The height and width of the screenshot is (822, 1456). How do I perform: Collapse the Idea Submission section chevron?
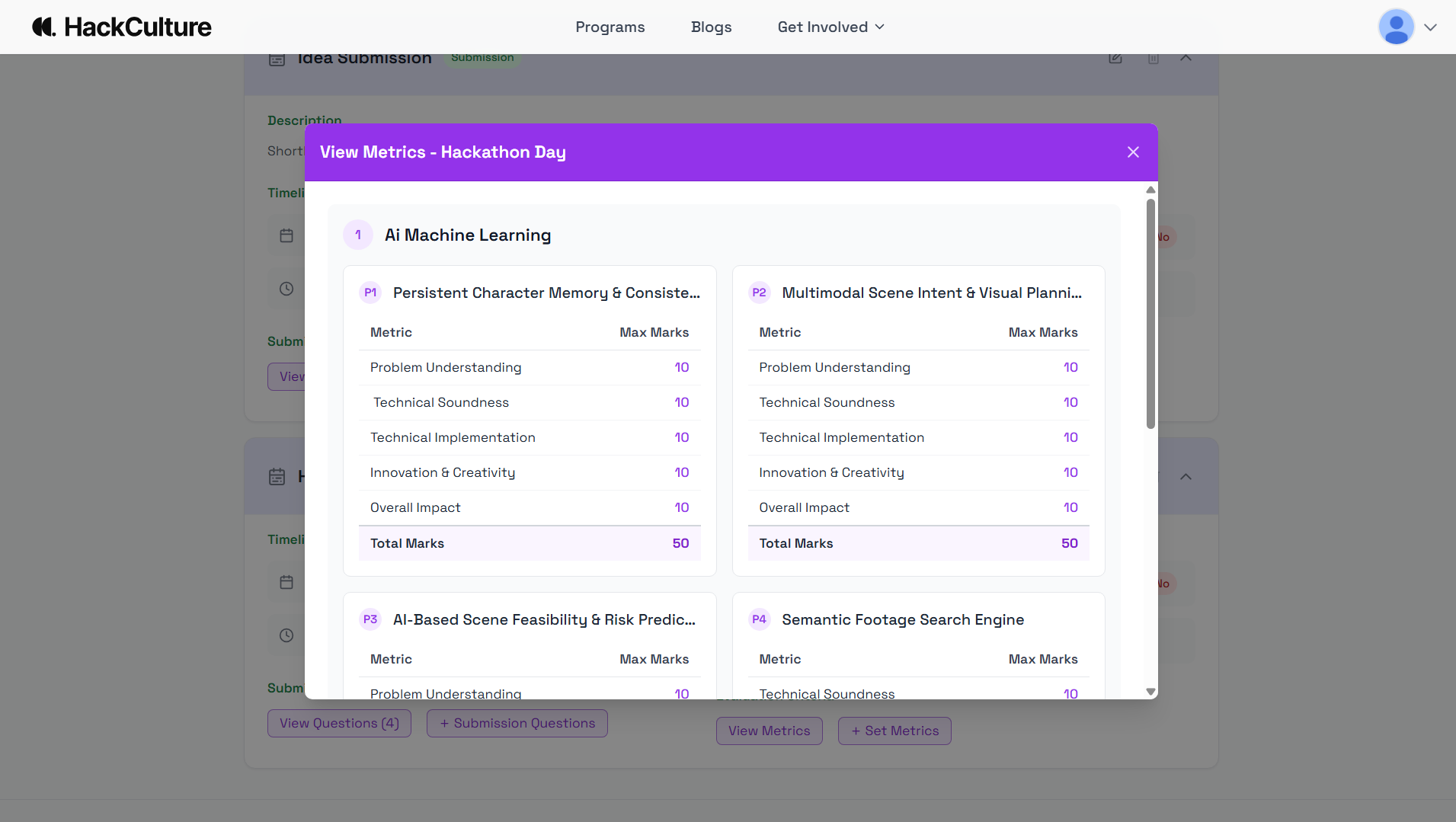(x=1186, y=58)
